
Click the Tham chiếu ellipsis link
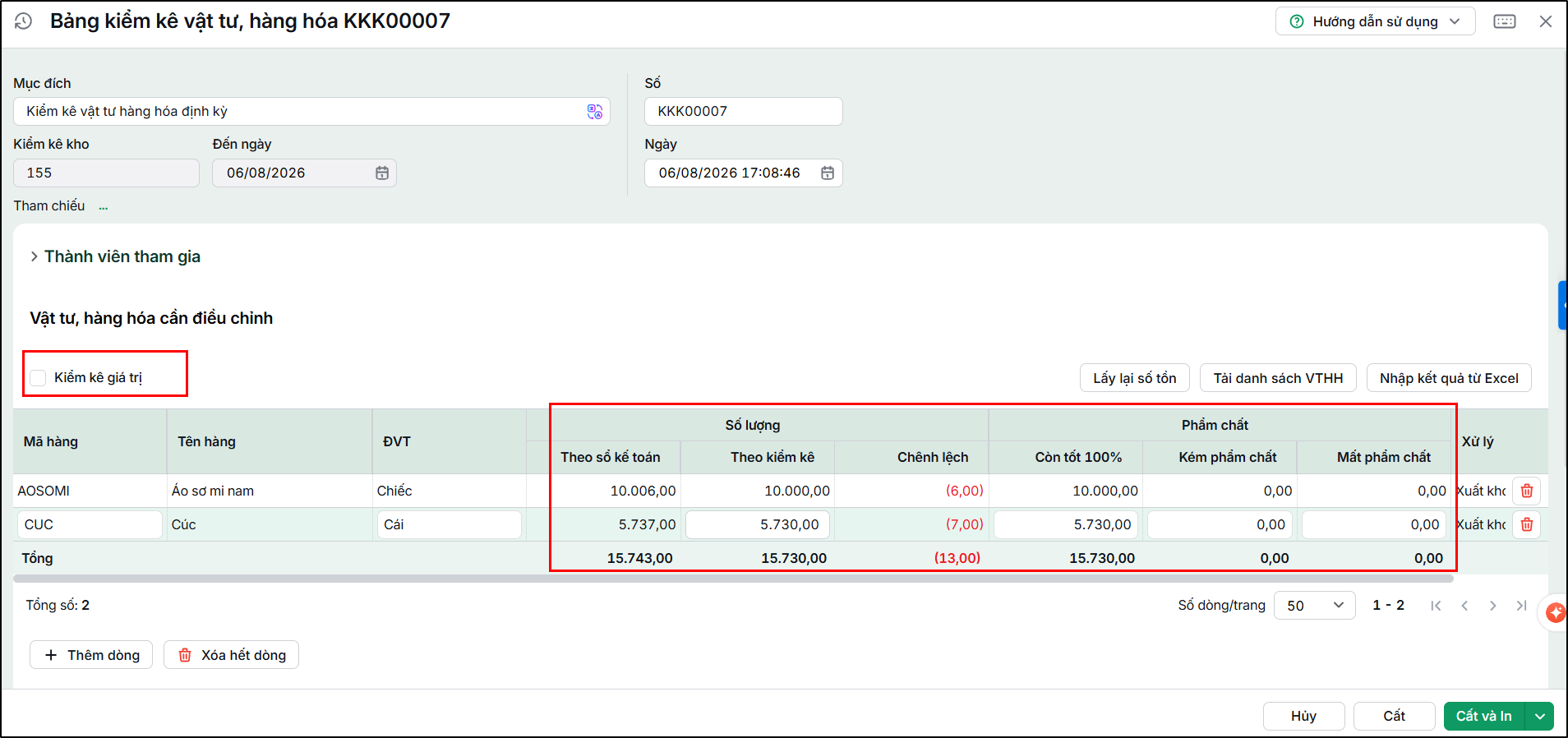coord(104,206)
